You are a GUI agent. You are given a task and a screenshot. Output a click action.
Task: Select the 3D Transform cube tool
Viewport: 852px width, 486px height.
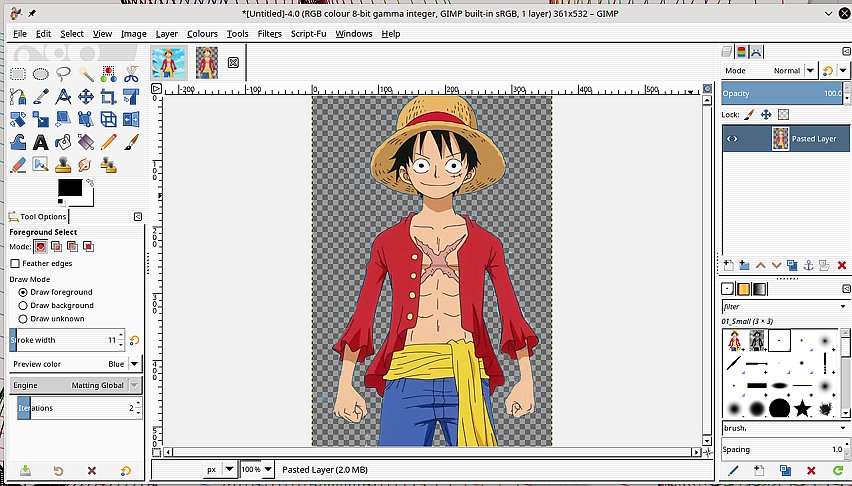pos(108,119)
